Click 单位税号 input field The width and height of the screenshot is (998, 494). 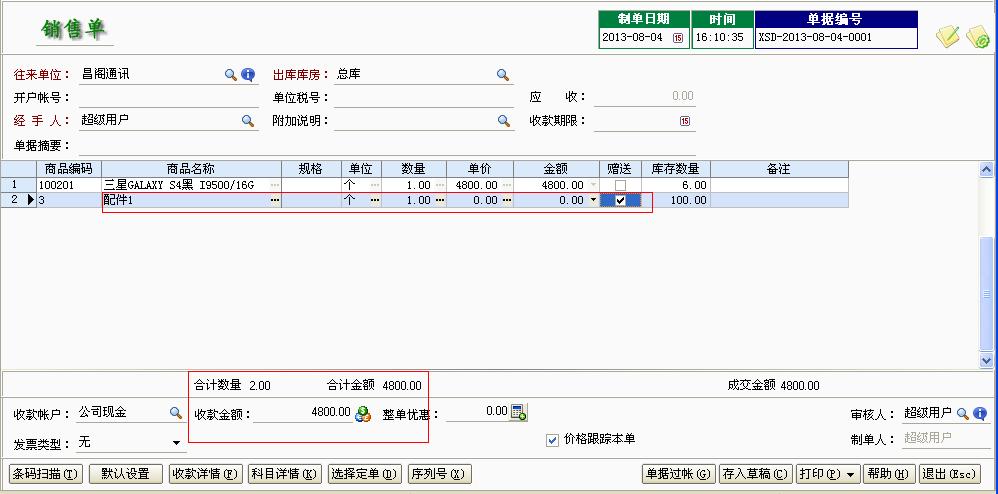424,98
